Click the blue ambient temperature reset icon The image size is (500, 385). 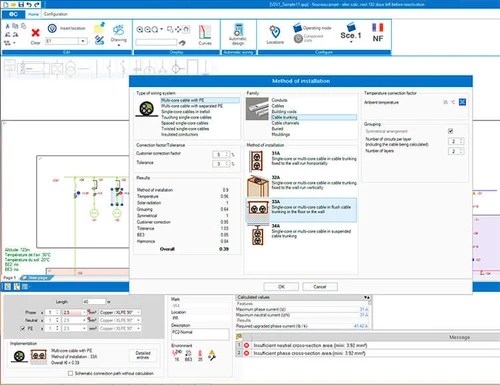click(x=462, y=102)
